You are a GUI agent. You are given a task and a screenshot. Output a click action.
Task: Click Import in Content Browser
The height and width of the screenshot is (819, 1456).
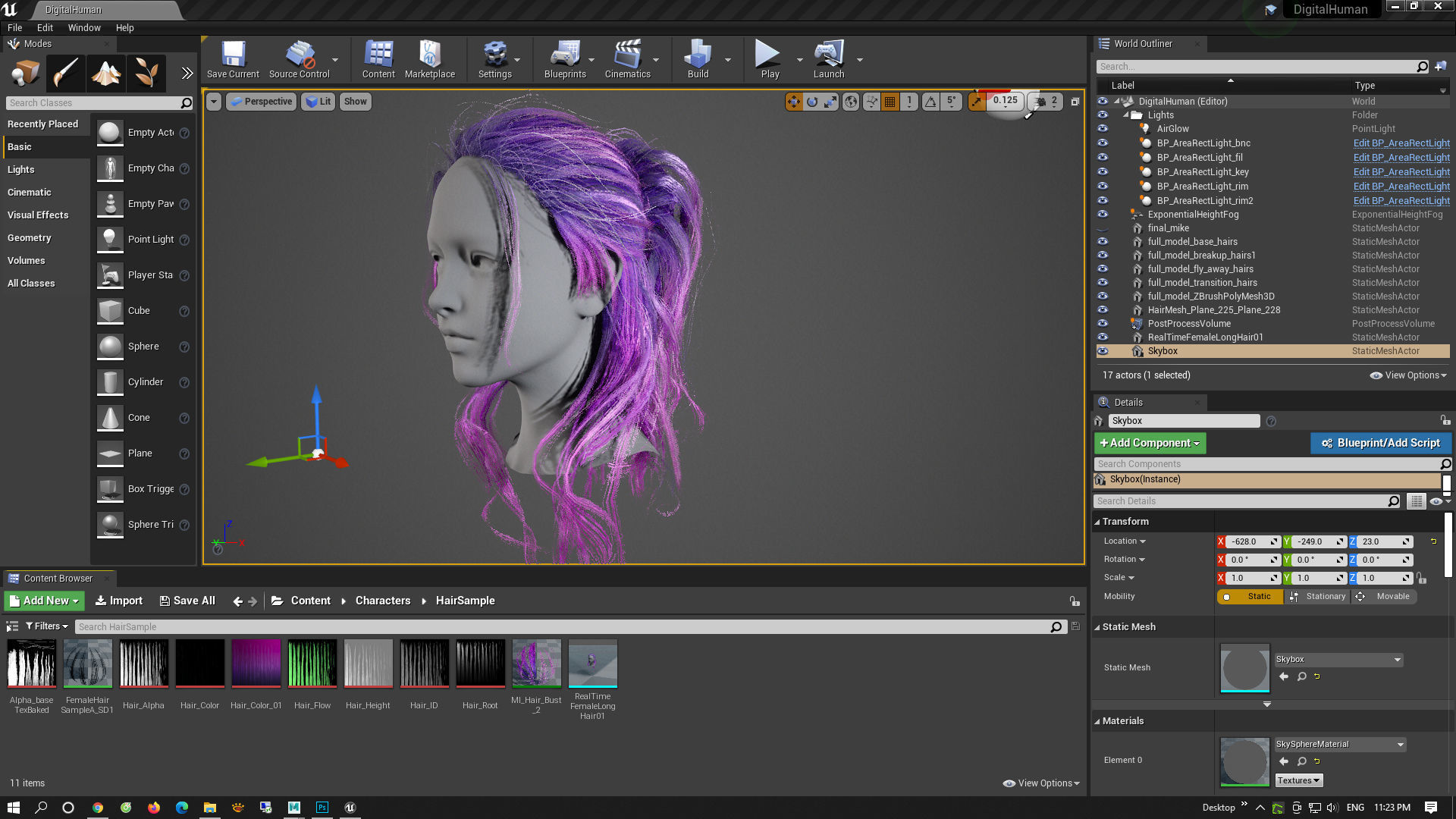[x=119, y=601]
